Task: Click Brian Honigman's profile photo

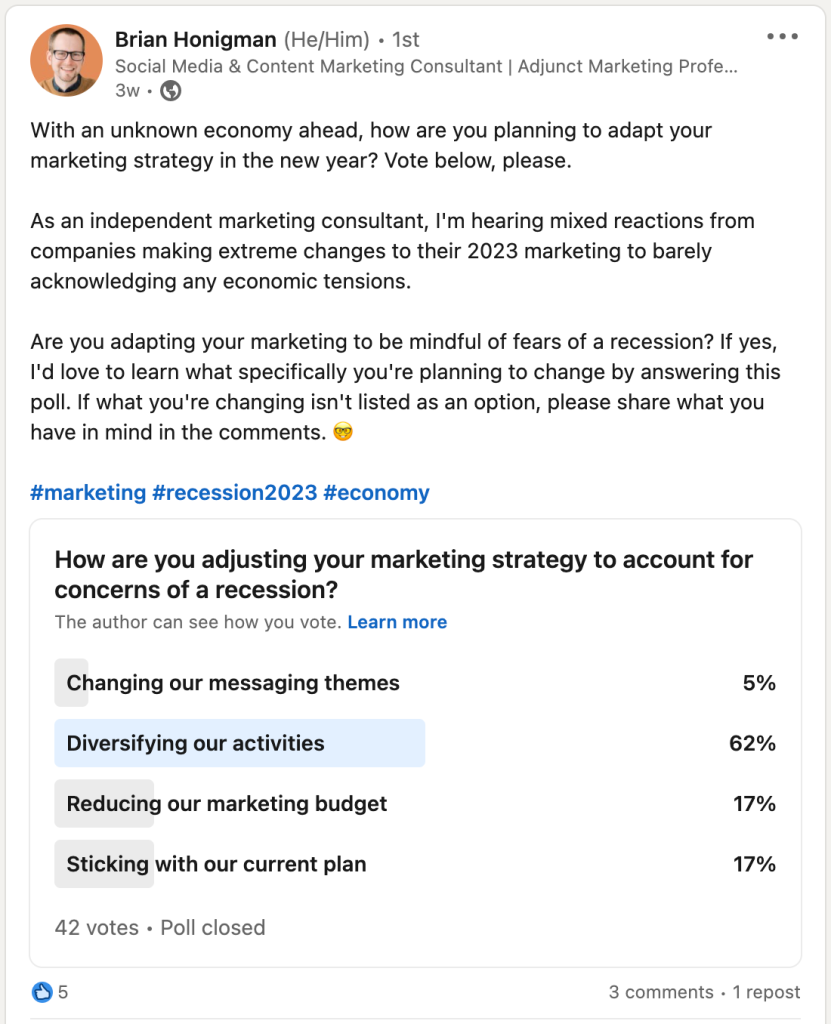Action: pos(66,61)
